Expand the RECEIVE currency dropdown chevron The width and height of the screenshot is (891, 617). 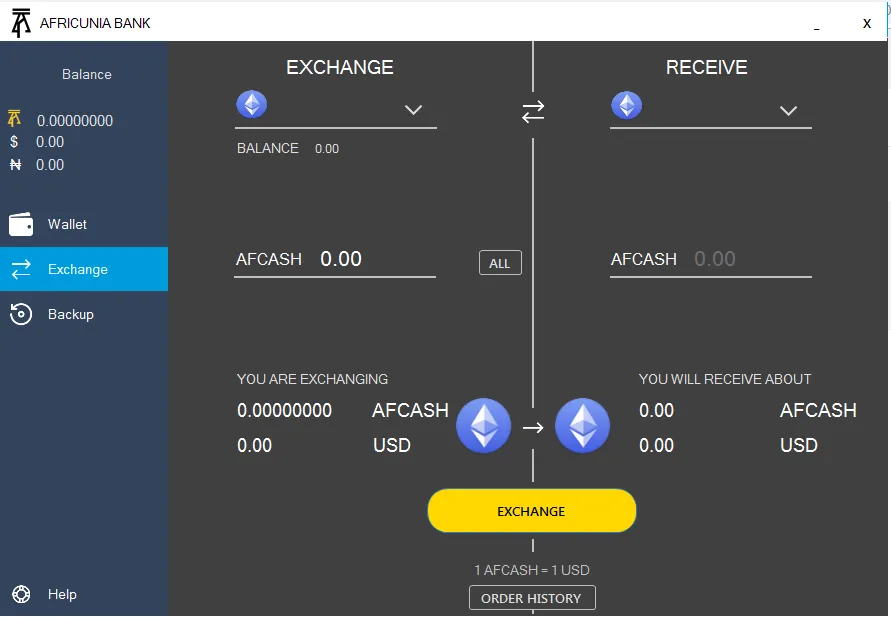788,110
